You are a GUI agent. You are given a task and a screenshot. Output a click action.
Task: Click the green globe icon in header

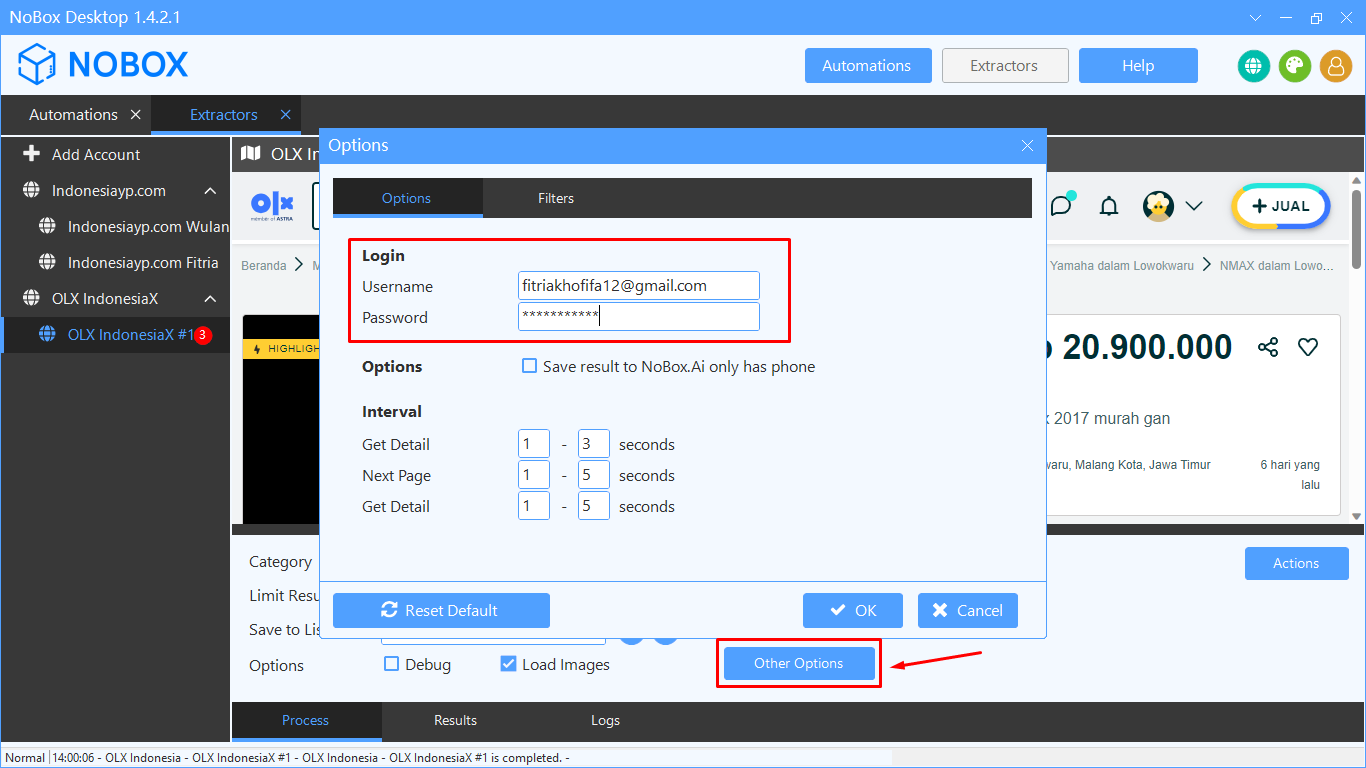point(1253,66)
